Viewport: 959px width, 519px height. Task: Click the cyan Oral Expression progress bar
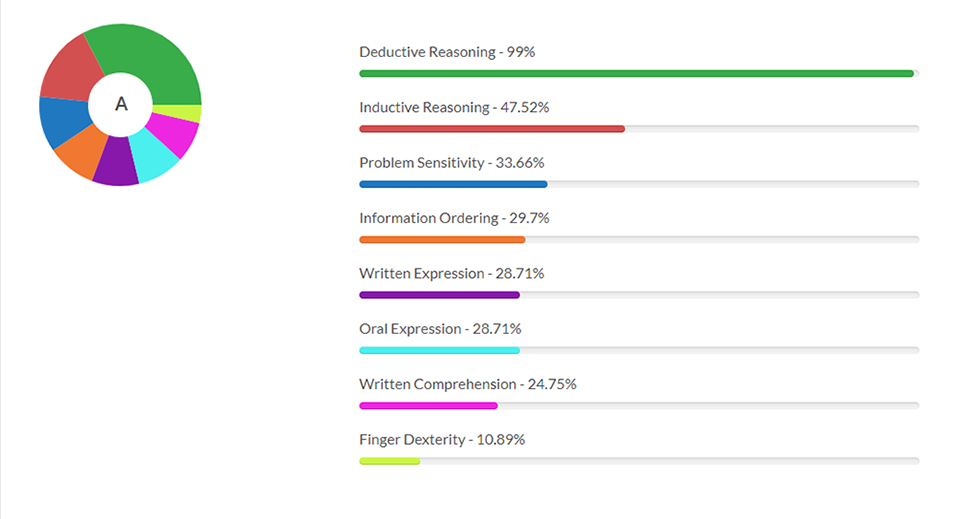(x=439, y=350)
